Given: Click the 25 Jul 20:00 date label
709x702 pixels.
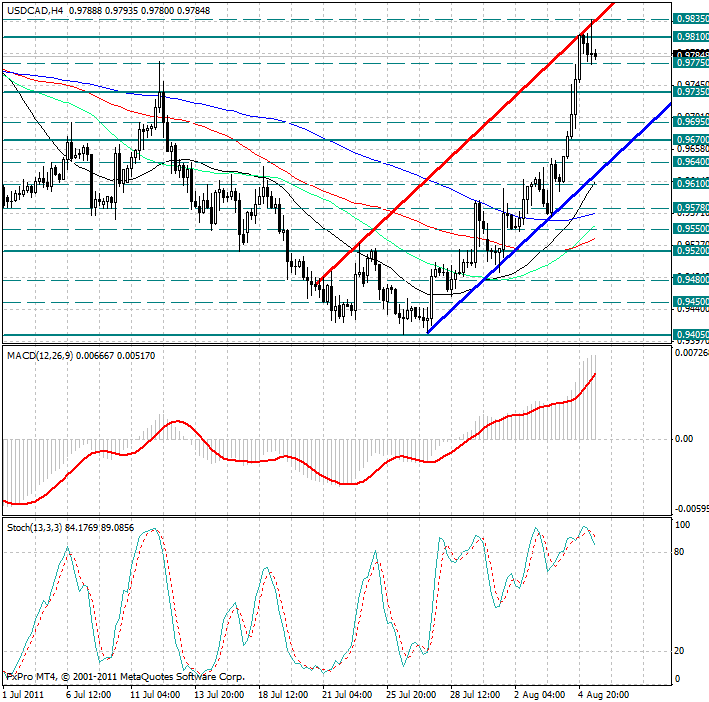Looking at the screenshot, I should (411, 694).
